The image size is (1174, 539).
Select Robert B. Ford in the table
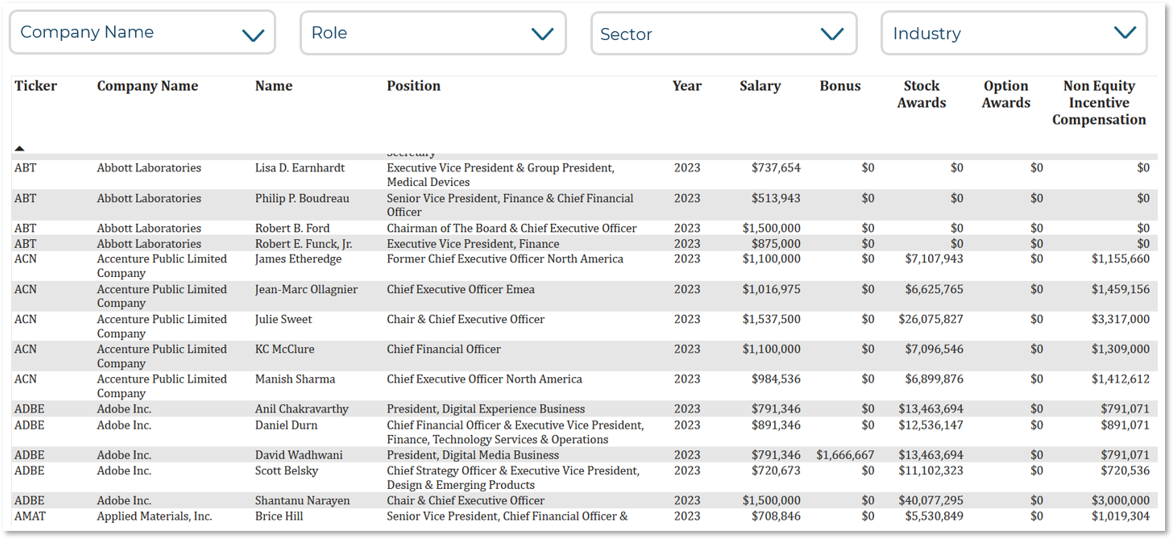point(292,228)
